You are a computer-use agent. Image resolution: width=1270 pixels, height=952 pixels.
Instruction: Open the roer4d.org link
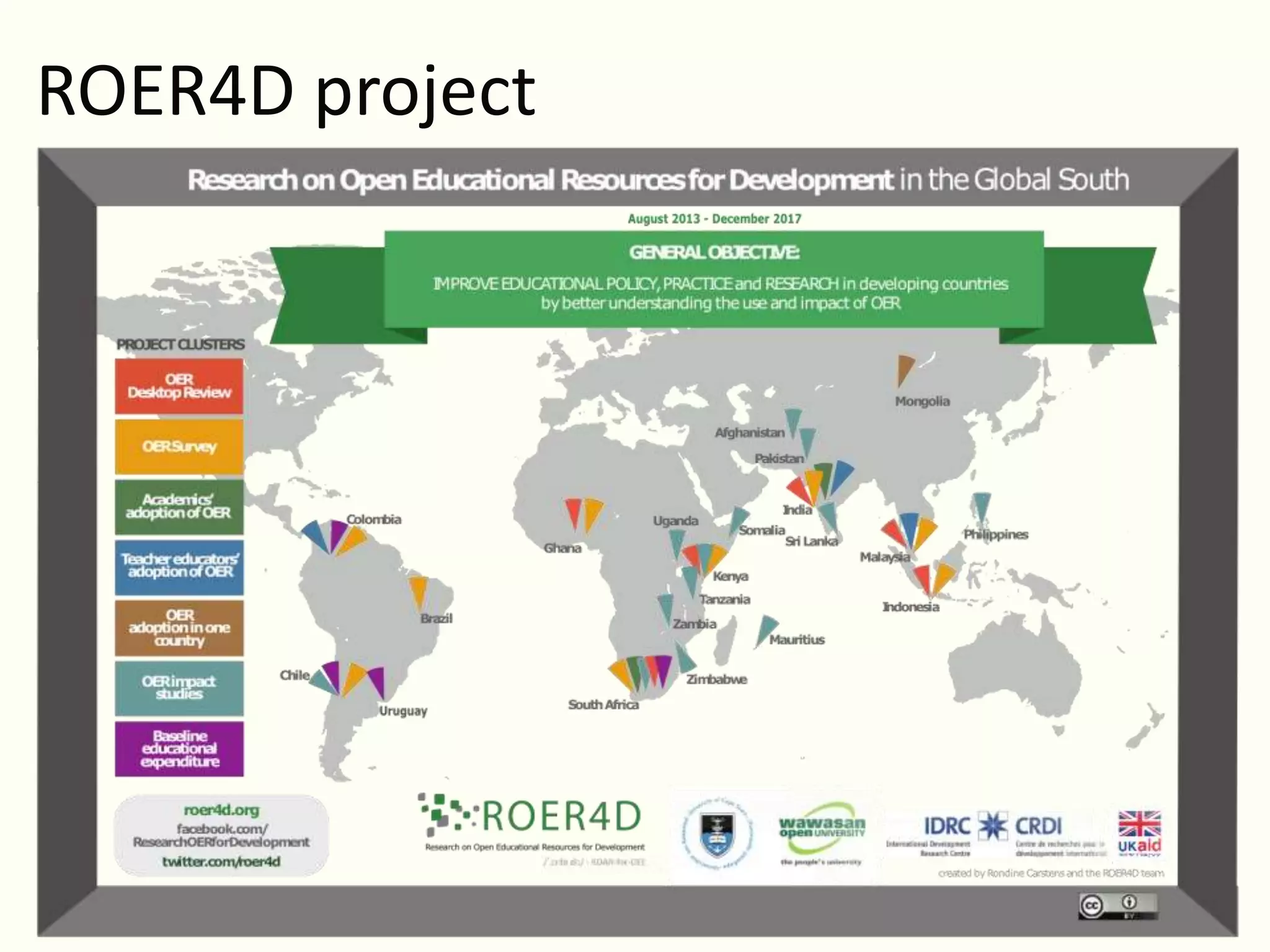221,810
